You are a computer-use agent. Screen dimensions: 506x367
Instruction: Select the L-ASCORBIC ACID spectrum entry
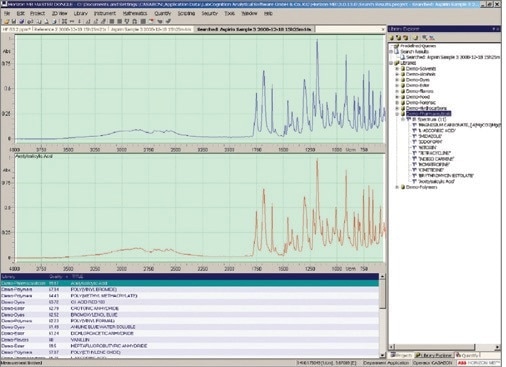click(x=437, y=131)
